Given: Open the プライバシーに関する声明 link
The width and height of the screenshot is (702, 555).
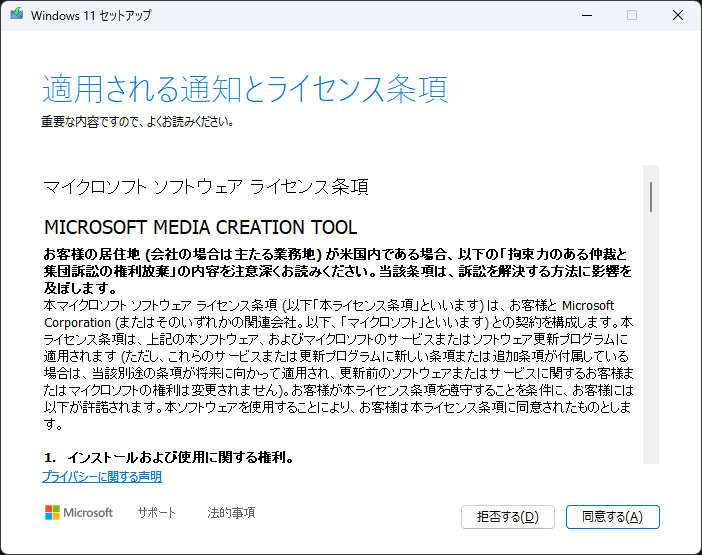Looking at the screenshot, I should 102,477.
